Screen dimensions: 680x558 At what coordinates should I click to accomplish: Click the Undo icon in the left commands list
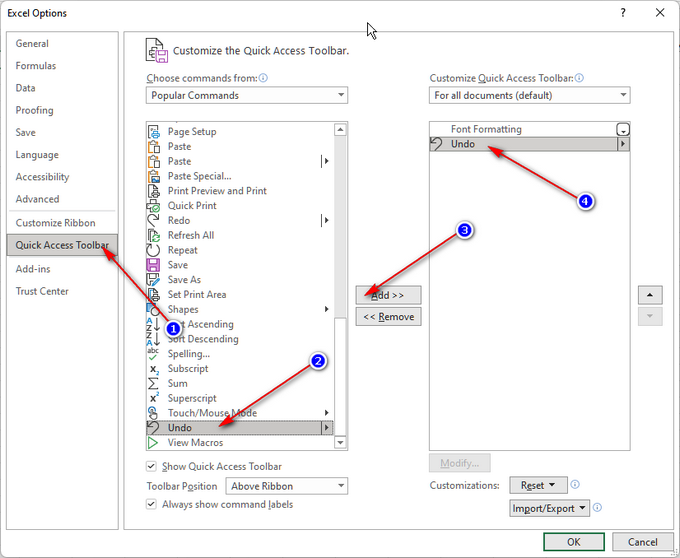[x=154, y=428]
